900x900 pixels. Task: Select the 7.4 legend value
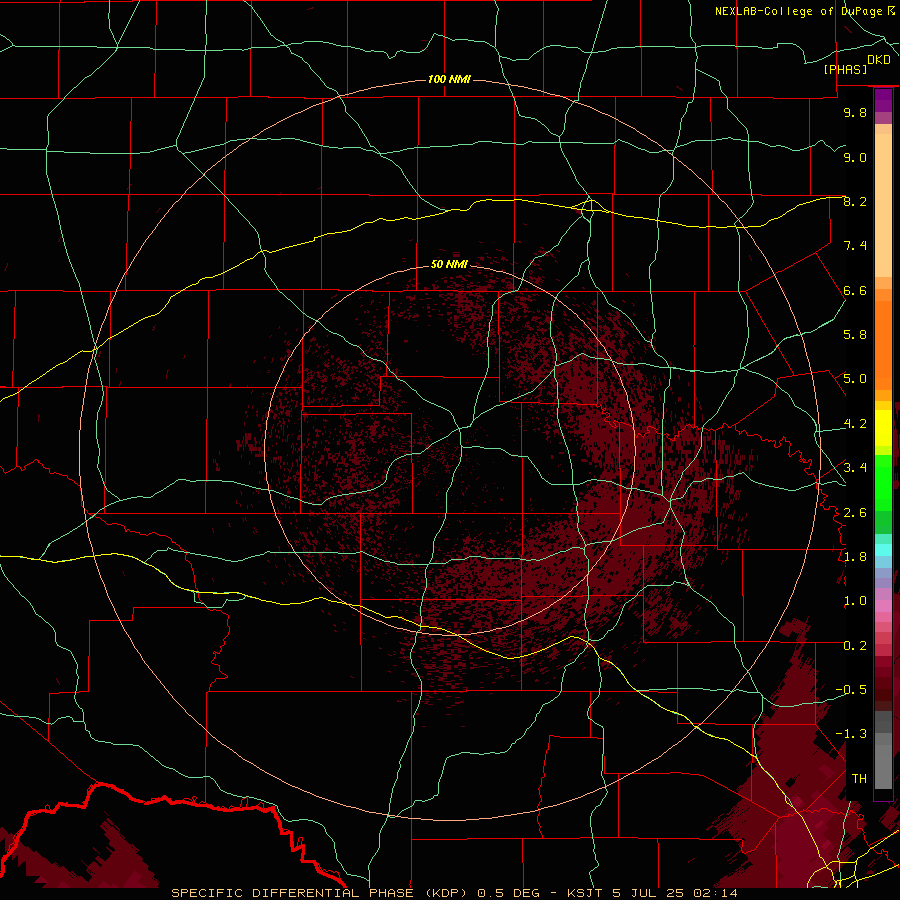(x=855, y=246)
